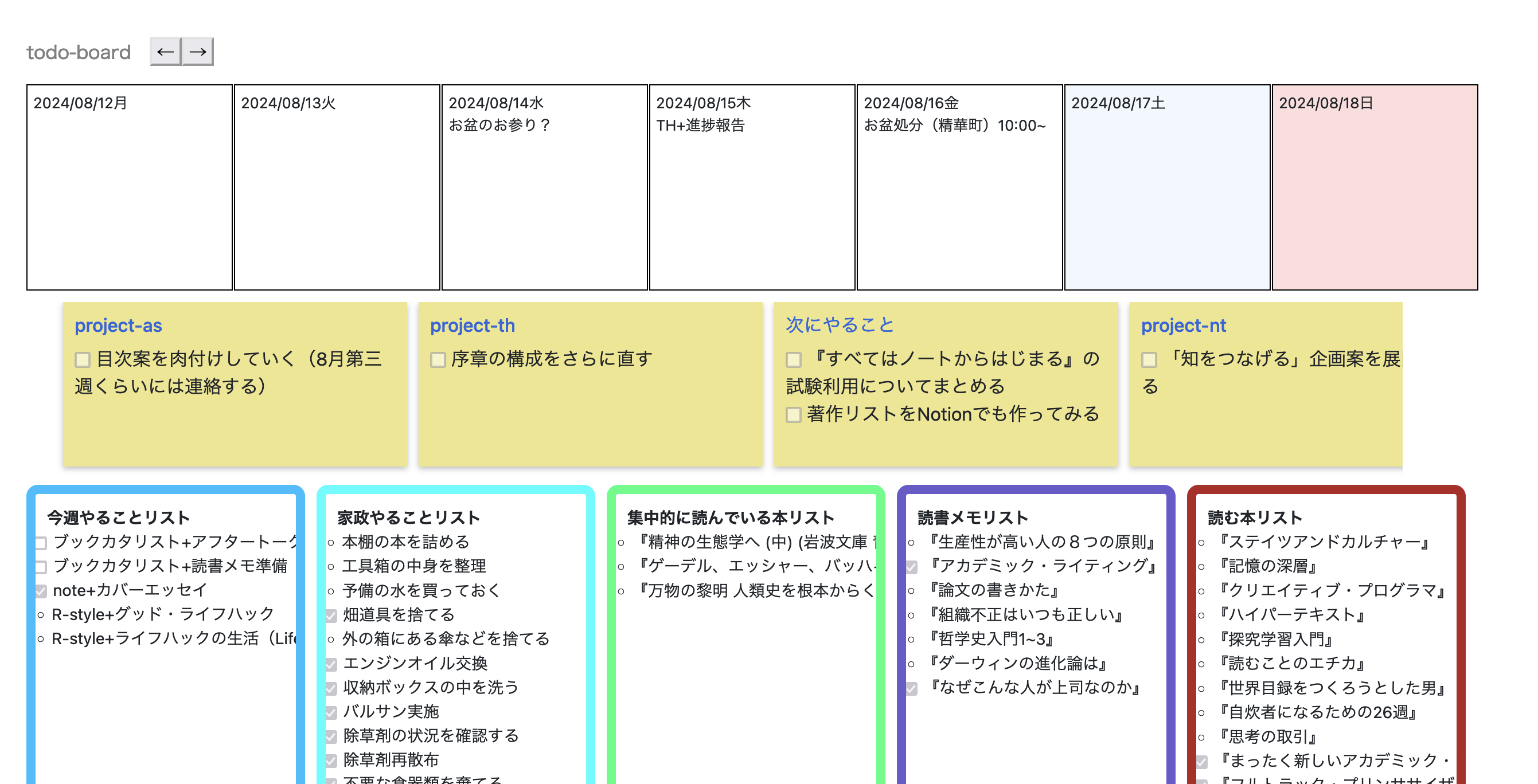The height and width of the screenshot is (784, 1538).
Task: Click the todo-board title
Action: coord(78,53)
